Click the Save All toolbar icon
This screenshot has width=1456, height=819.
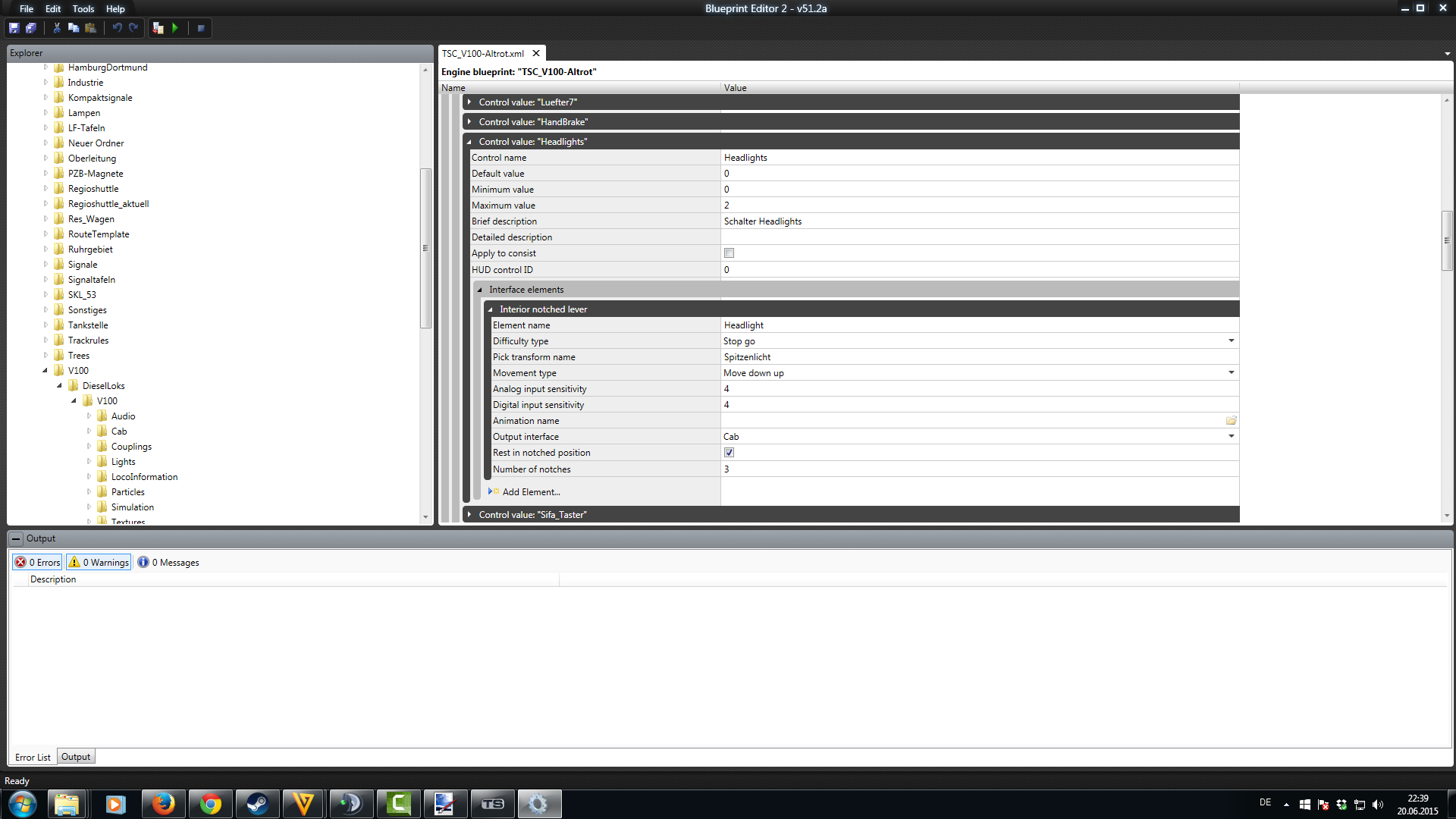click(31, 28)
